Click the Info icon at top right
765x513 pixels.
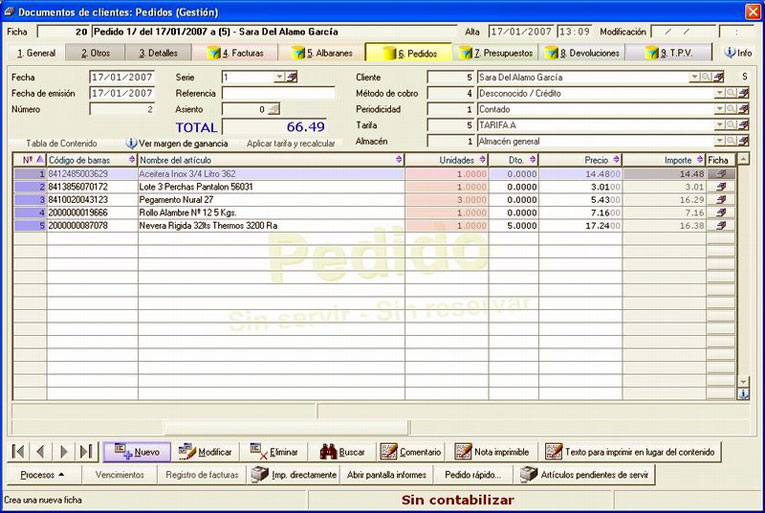pos(738,52)
